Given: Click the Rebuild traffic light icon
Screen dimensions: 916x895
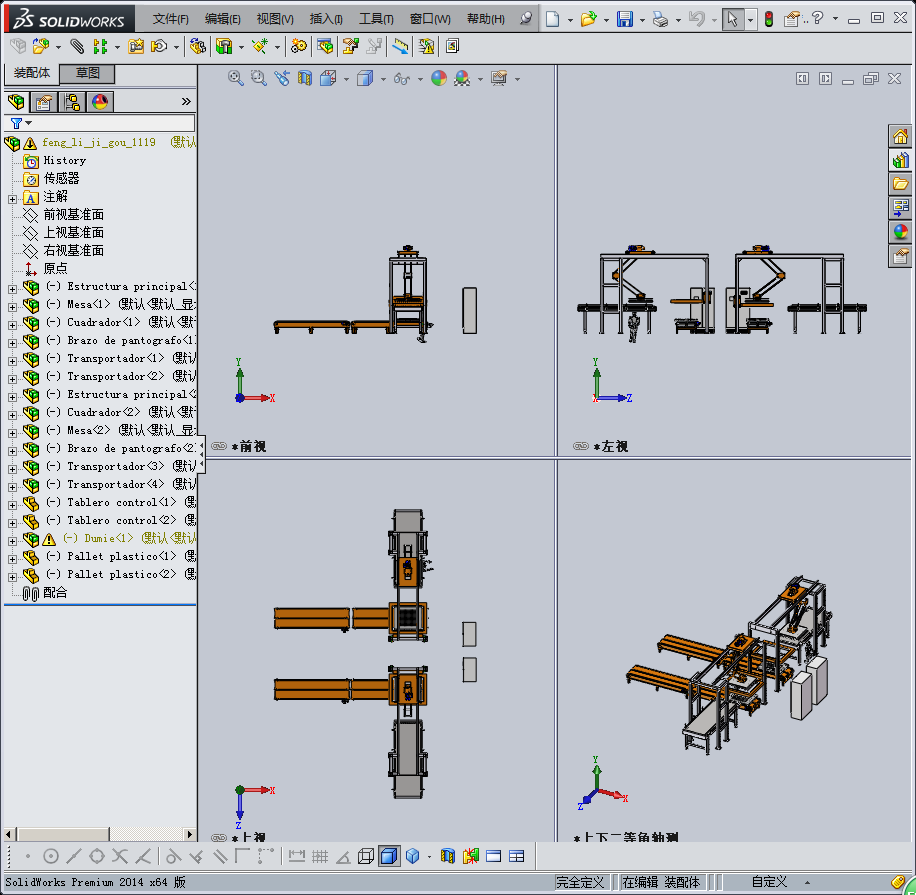Looking at the screenshot, I should click(x=768, y=19).
